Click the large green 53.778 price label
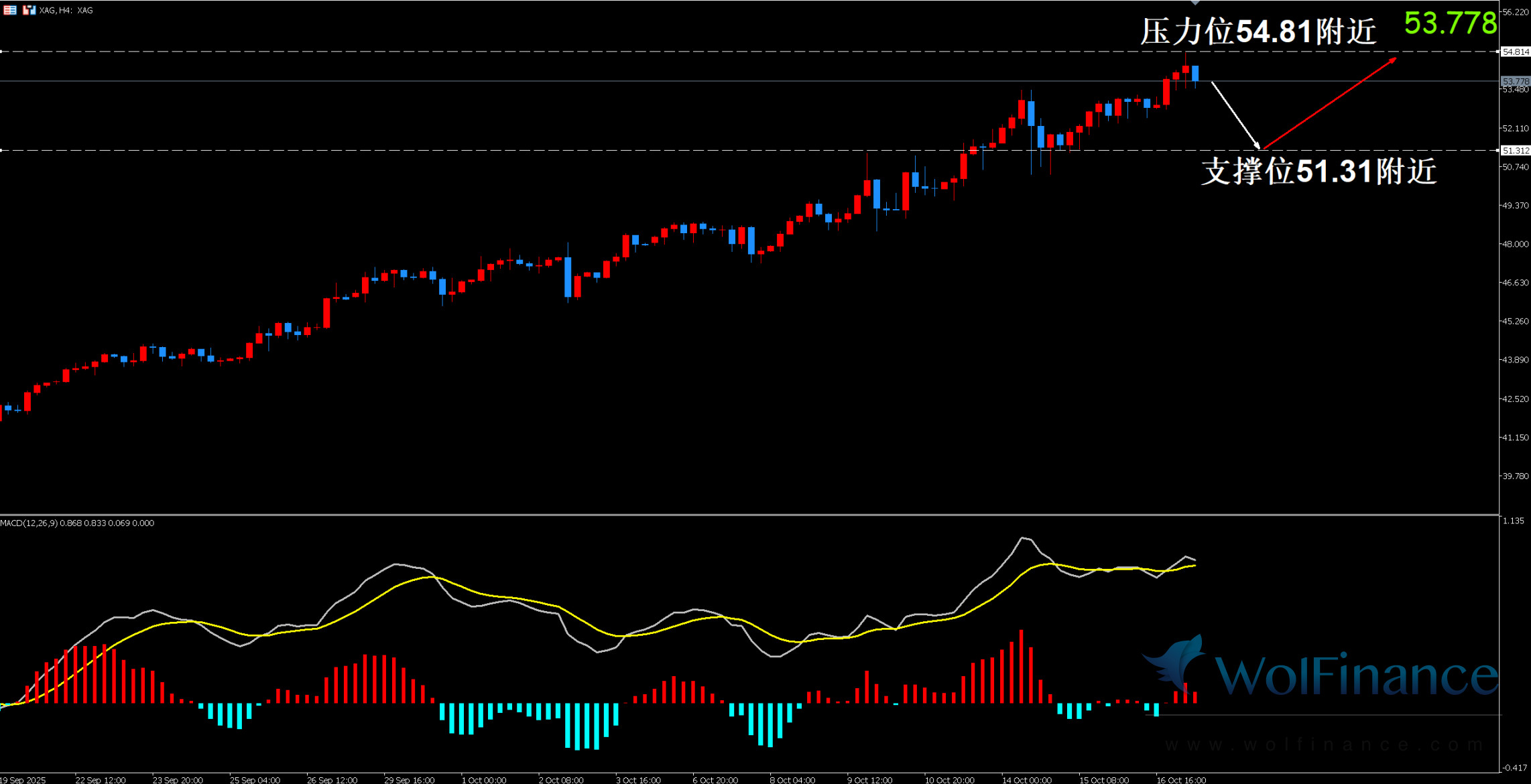This screenshot has width=1531, height=784. click(1450, 23)
